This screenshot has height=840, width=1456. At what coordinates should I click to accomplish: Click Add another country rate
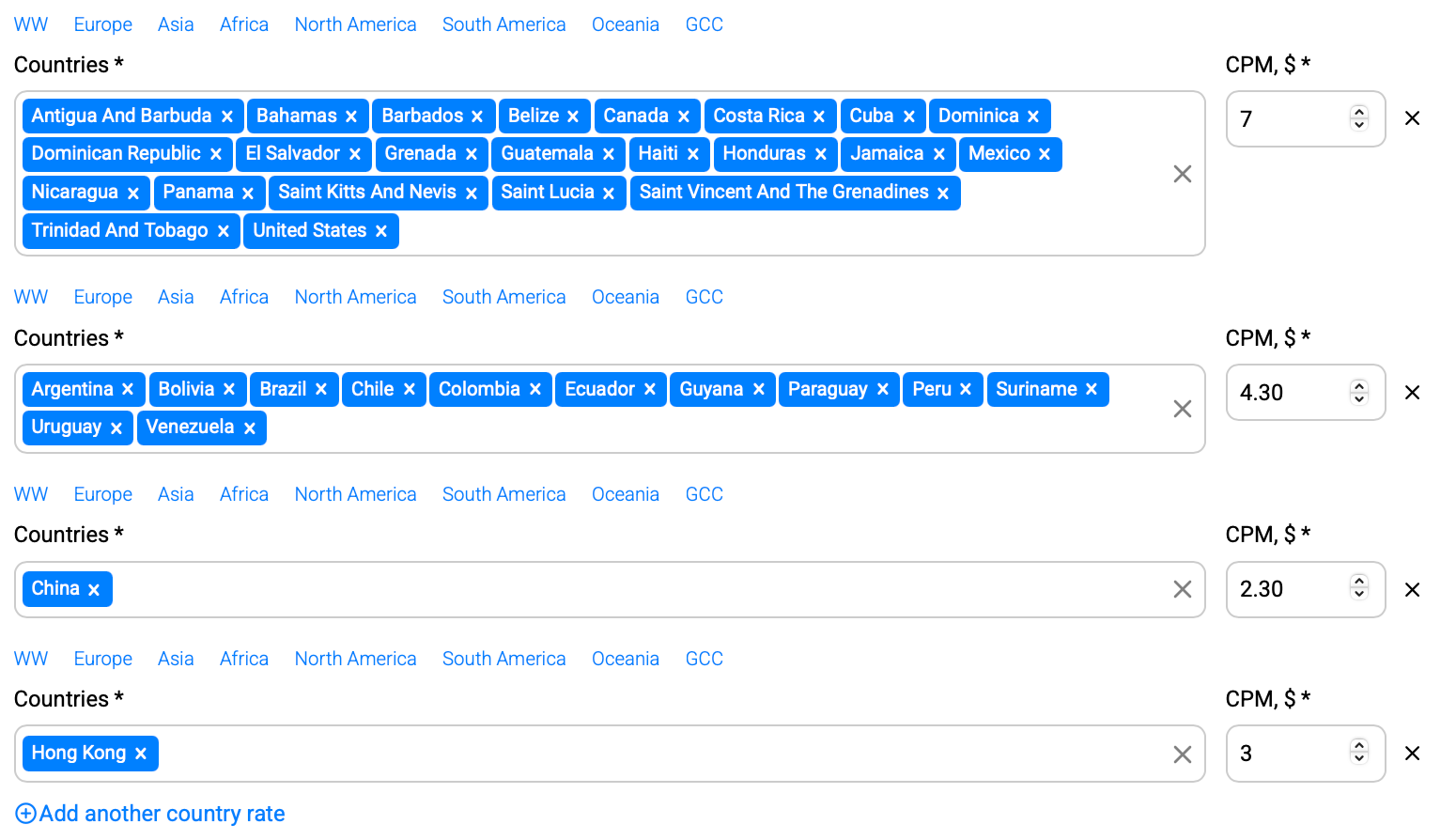pos(150,814)
